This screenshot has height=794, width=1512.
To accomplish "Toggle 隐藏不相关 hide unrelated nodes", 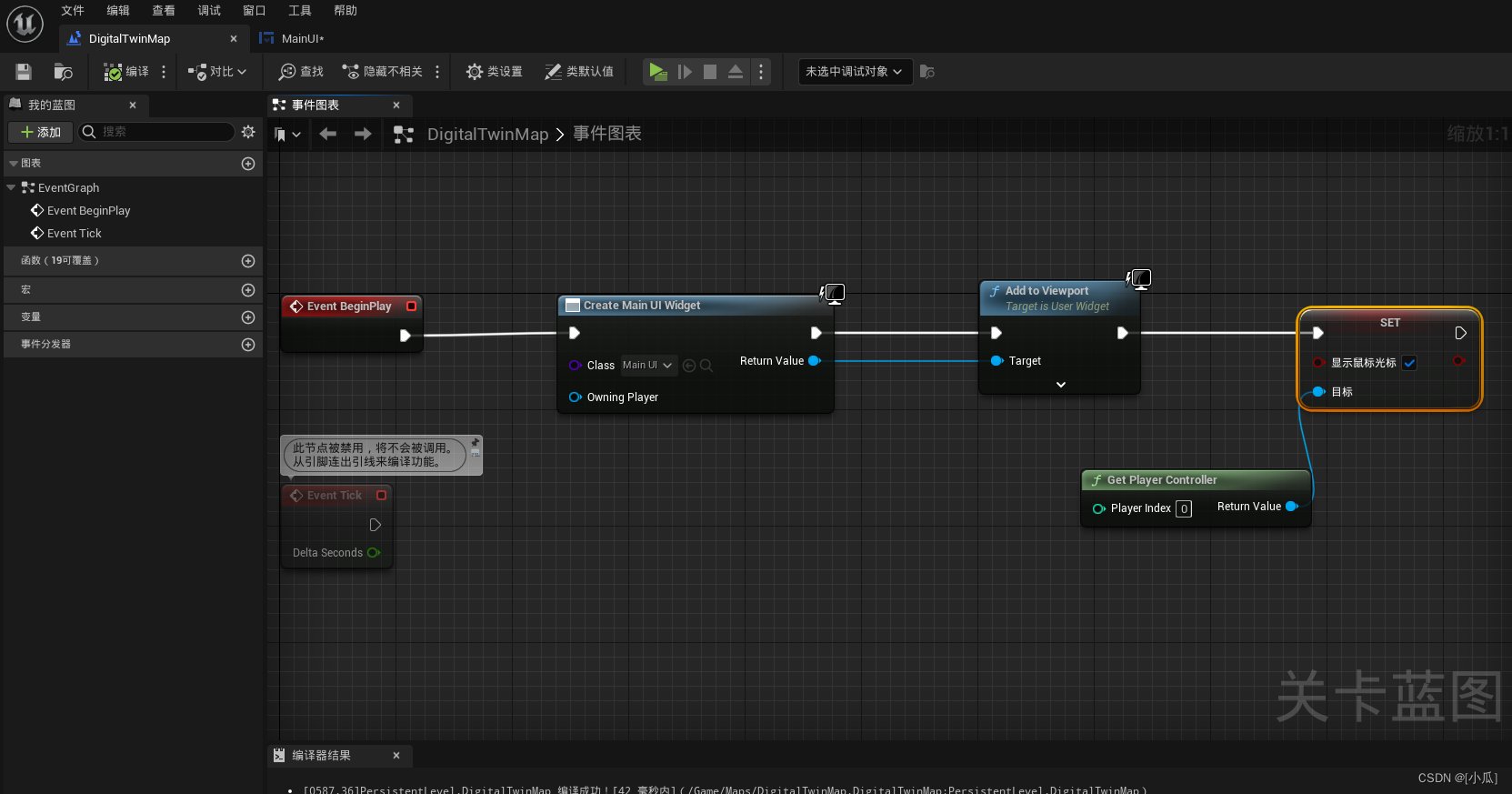I will (382, 72).
